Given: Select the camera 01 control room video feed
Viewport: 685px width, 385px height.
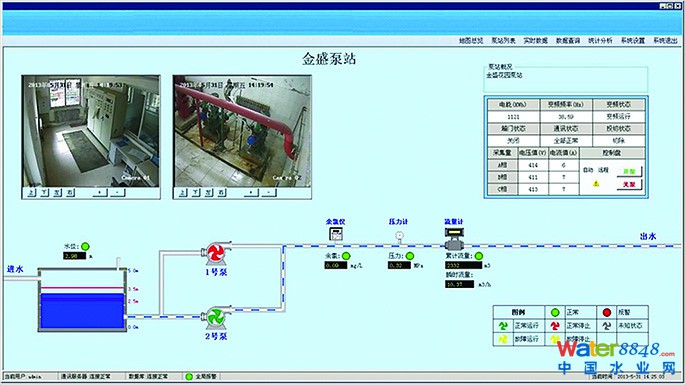Looking at the screenshot, I should (91, 131).
